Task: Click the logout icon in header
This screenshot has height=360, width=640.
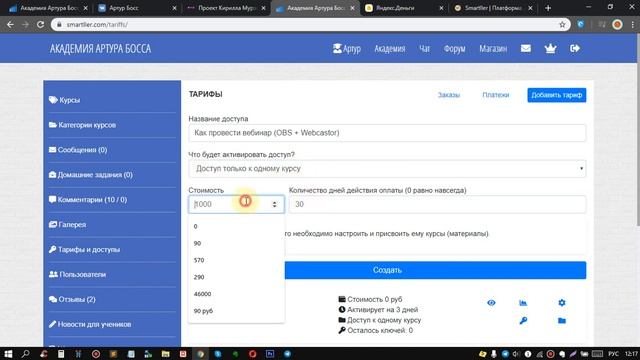Action: (575, 49)
